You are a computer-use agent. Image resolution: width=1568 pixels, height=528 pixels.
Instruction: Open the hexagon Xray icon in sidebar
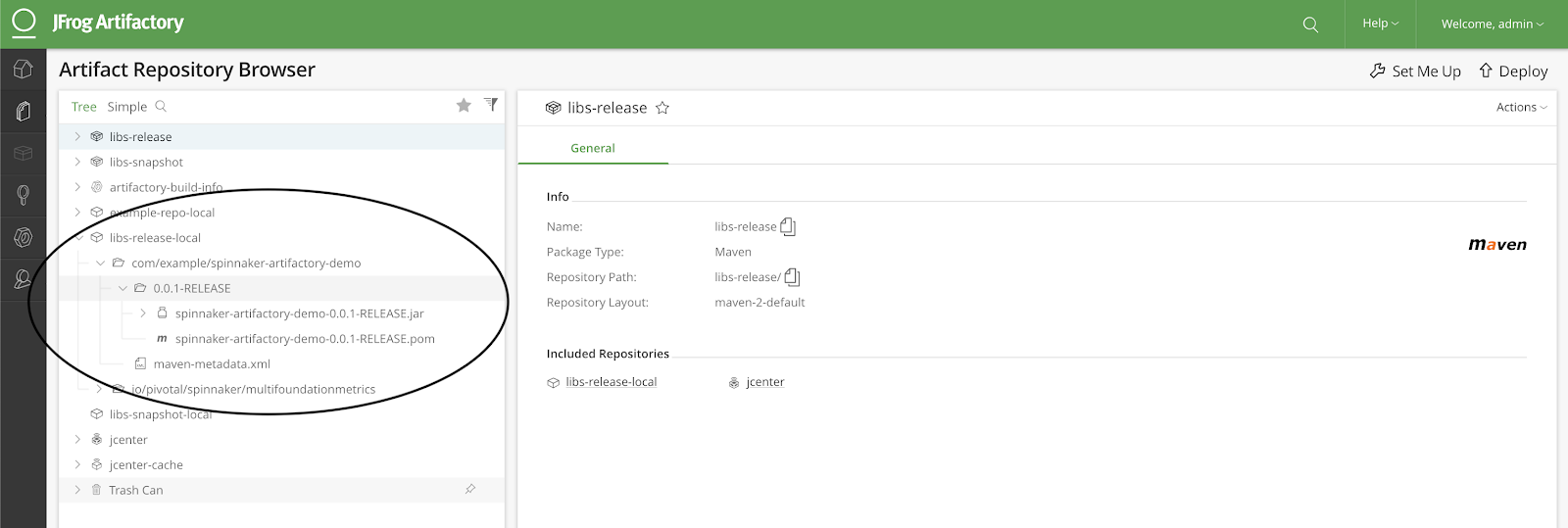click(23, 237)
